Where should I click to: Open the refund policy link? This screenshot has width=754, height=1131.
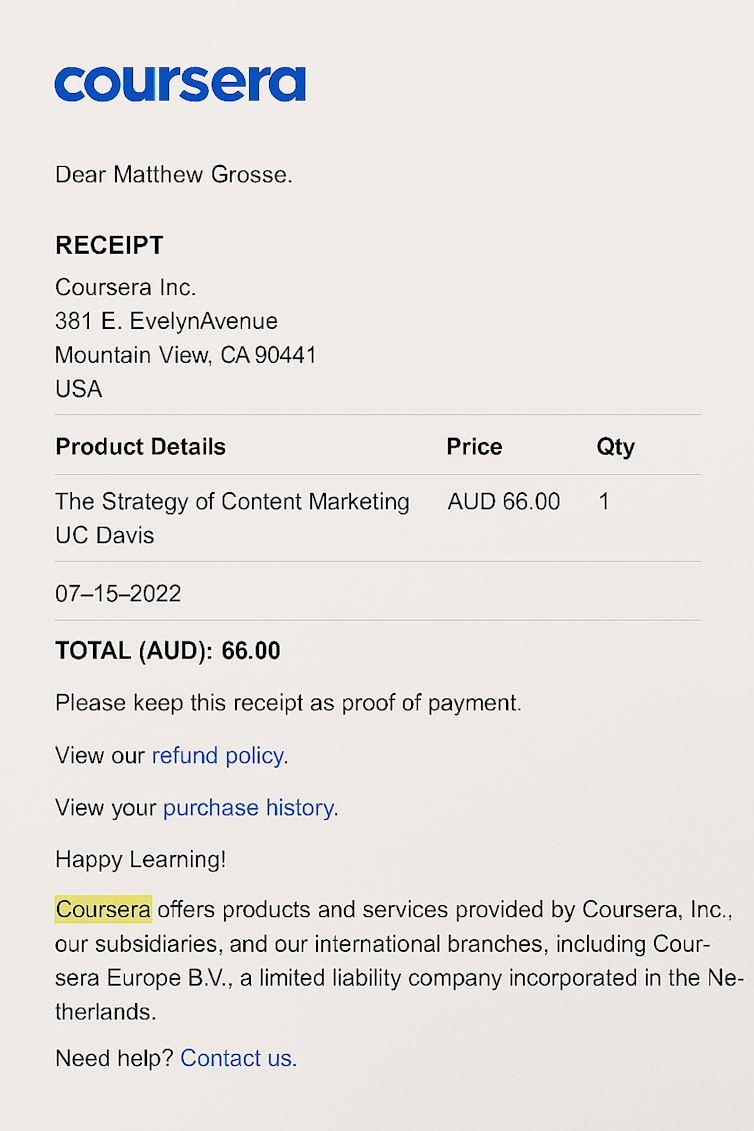218,756
